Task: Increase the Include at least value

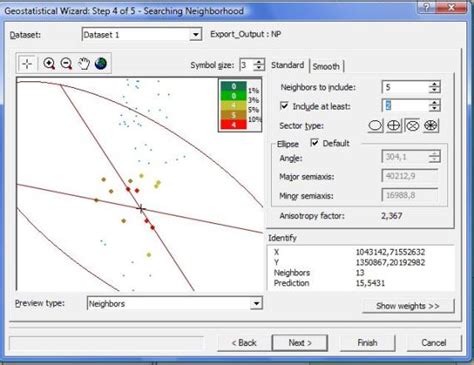Action: coord(434,103)
